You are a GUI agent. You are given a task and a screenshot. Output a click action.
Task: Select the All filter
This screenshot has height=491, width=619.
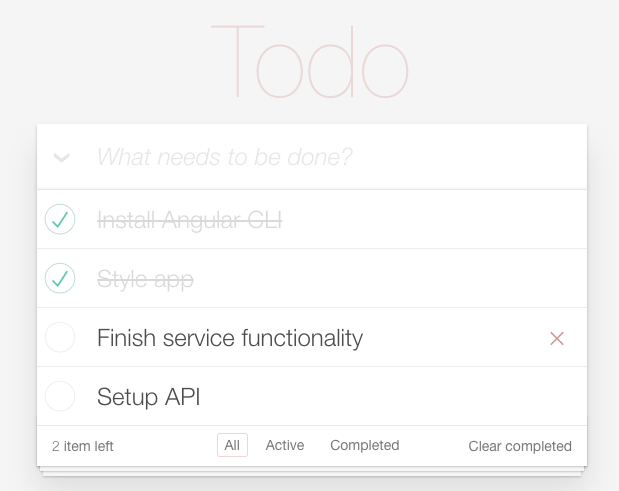[x=232, y=445]
